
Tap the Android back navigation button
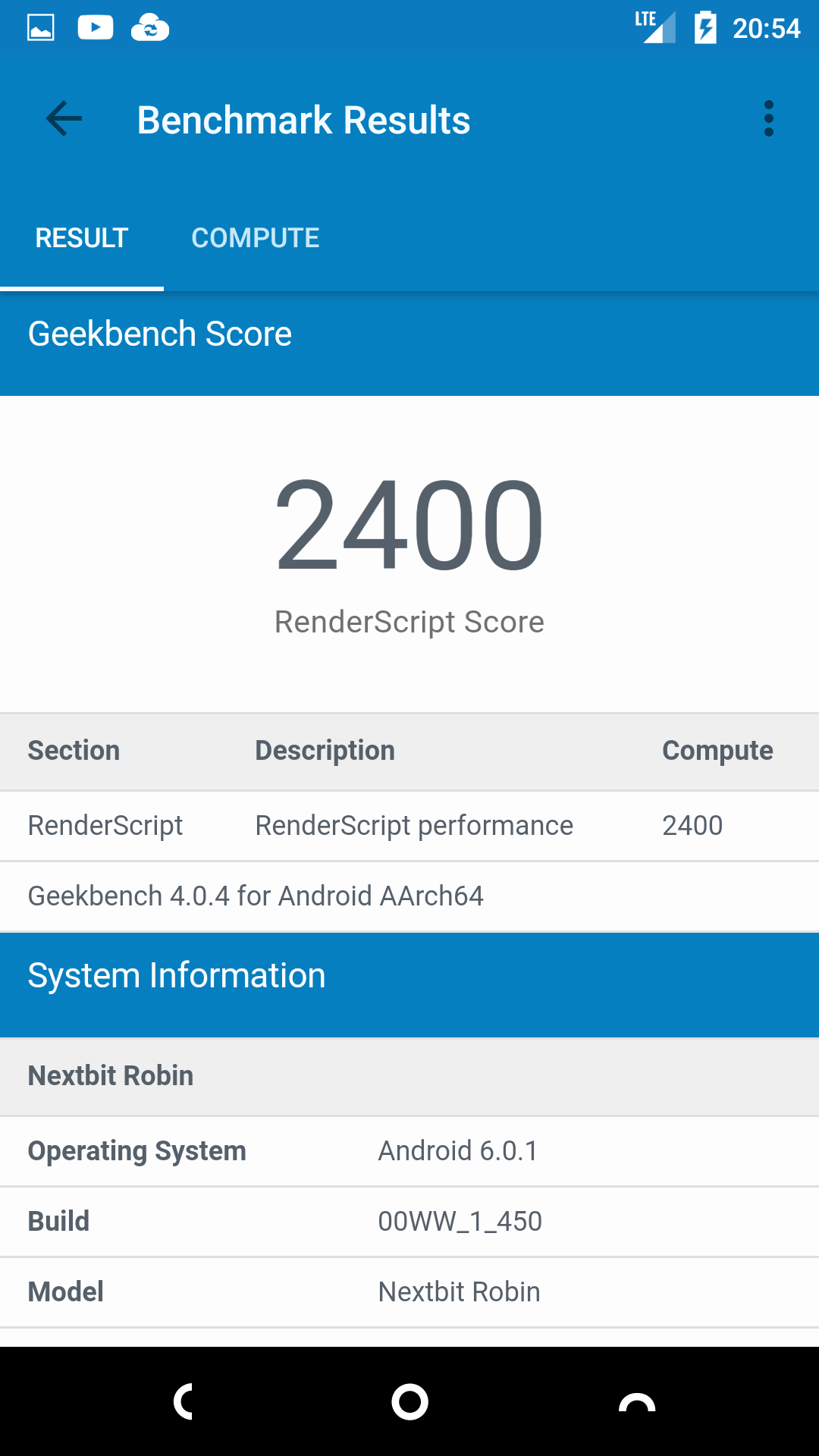(183, 1401)
